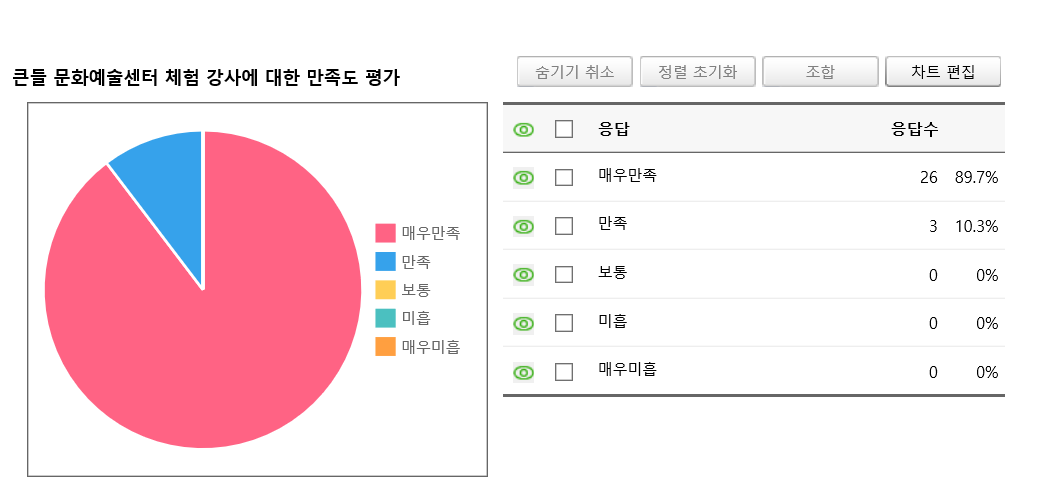Check the select-all checkbox in header
The width and height of the screenshot is (1038, 488).
[x=563, y=129]
